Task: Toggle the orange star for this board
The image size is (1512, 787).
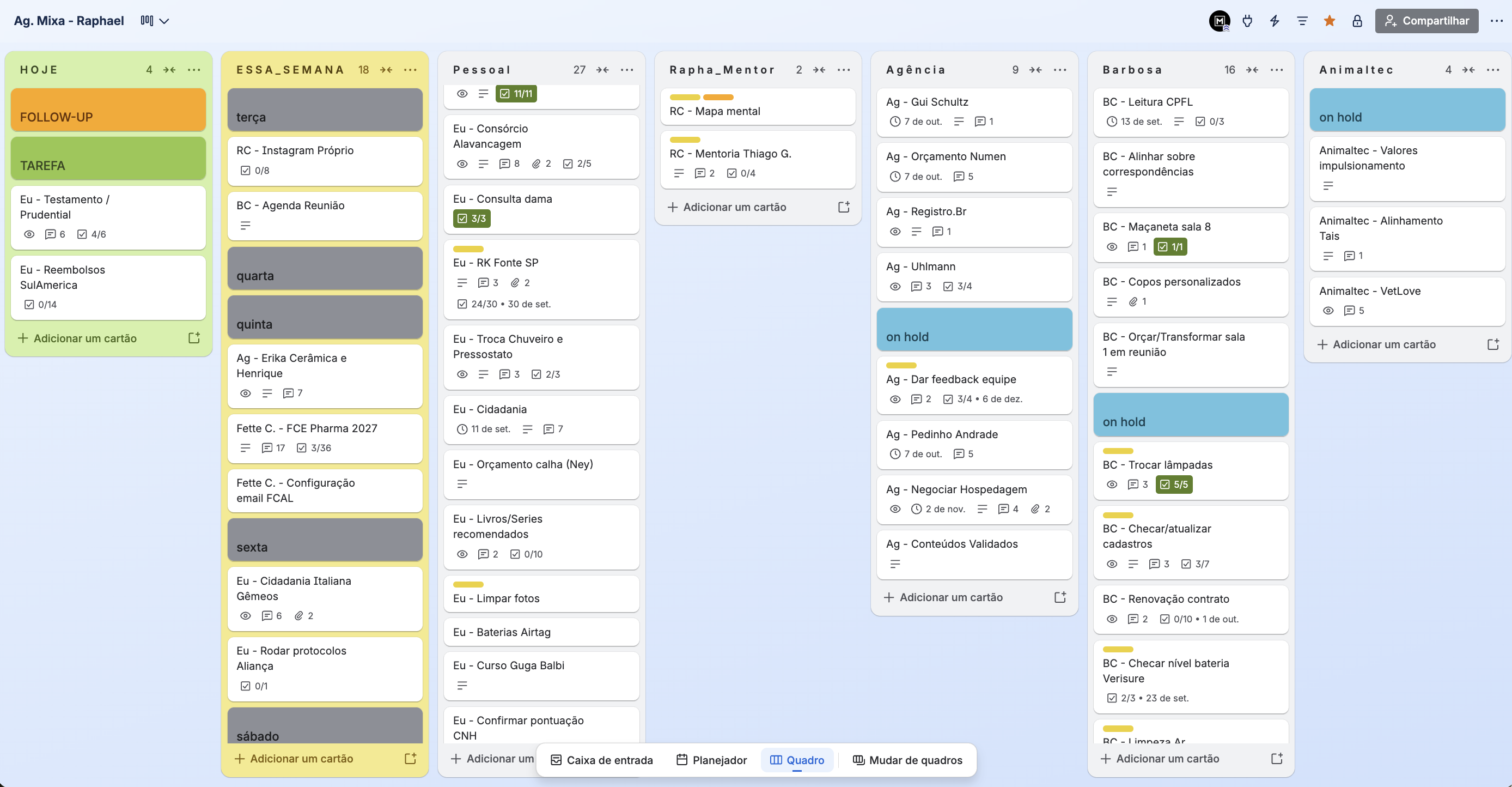Action: 1330,21
